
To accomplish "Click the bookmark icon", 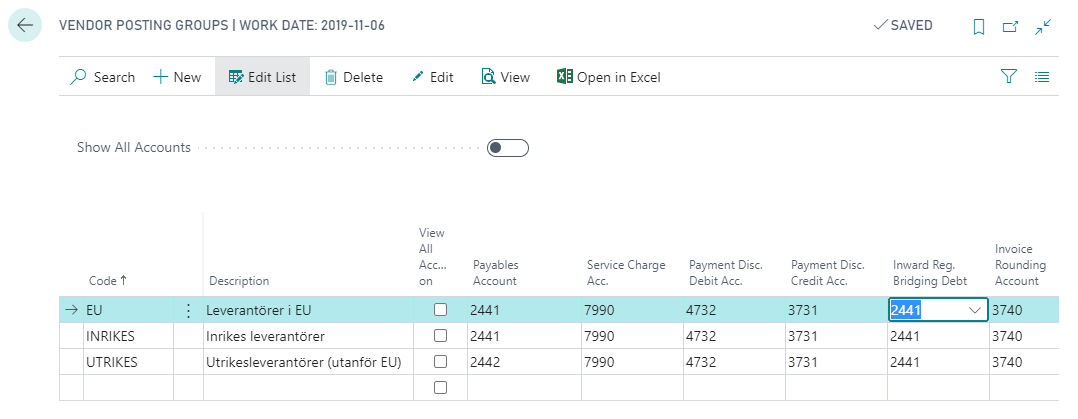I will [979, 27].
